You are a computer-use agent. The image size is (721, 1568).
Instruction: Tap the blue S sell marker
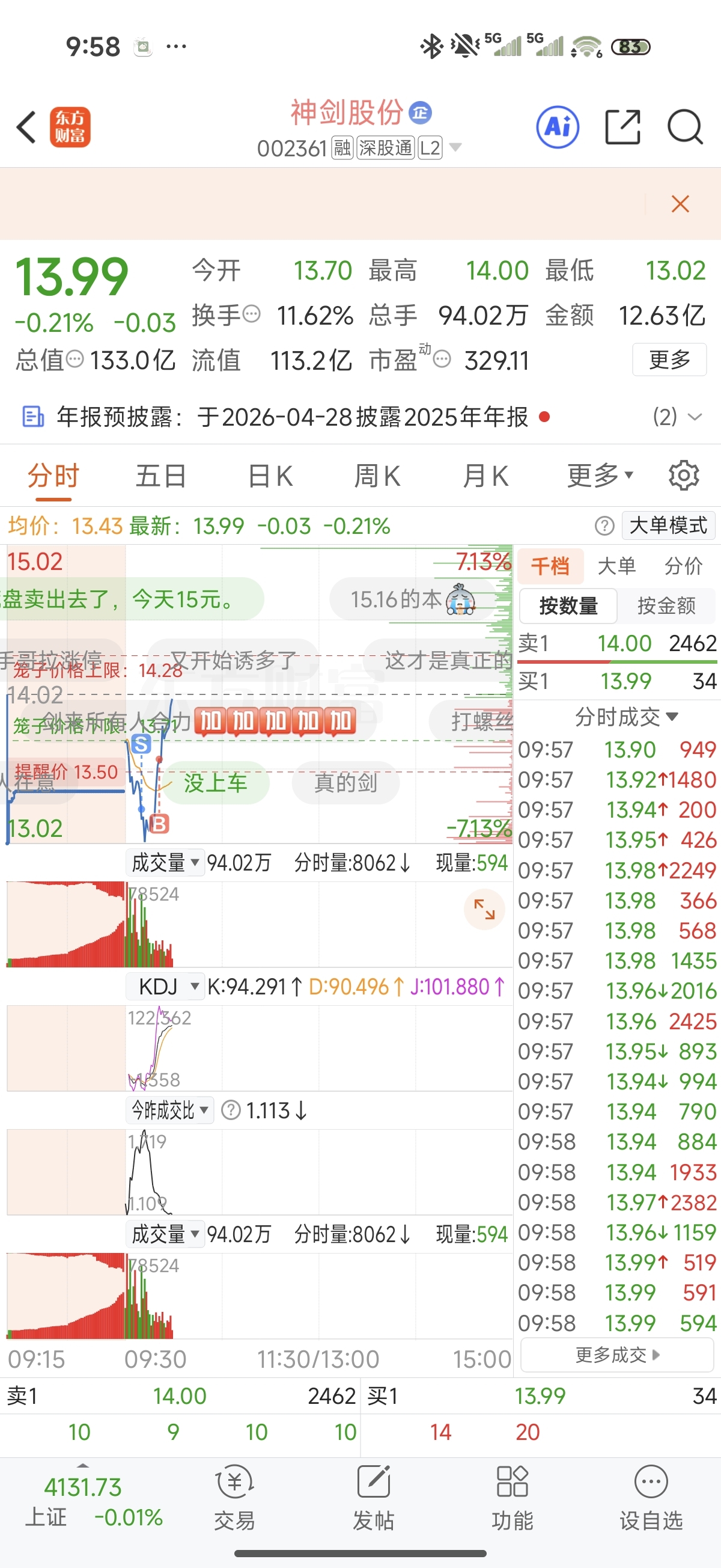(x=141, y=744)
